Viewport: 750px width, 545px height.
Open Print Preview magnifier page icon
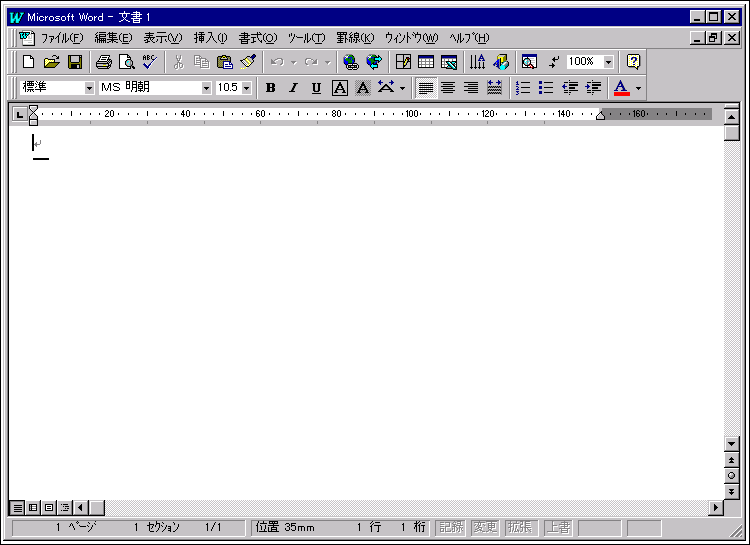pyautogui.click(x=127, y=62)
